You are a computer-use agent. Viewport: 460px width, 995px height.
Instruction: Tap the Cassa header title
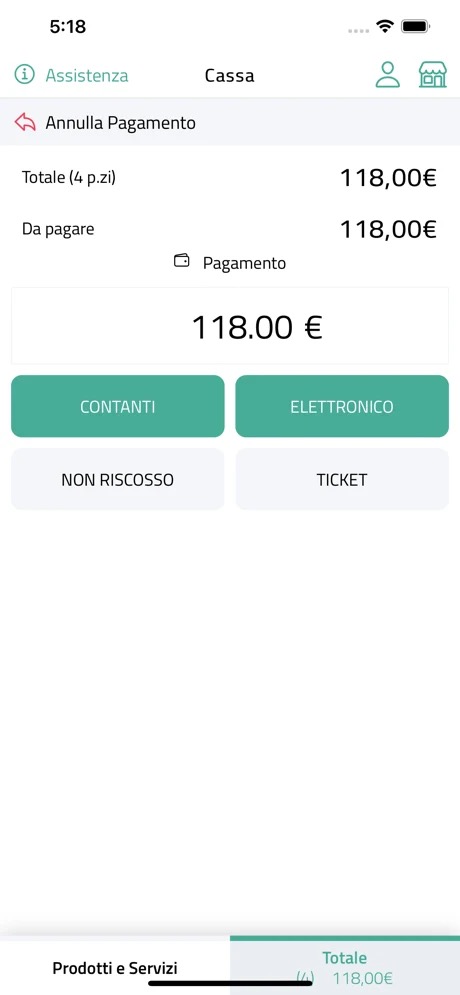click(x=230, y=76)
